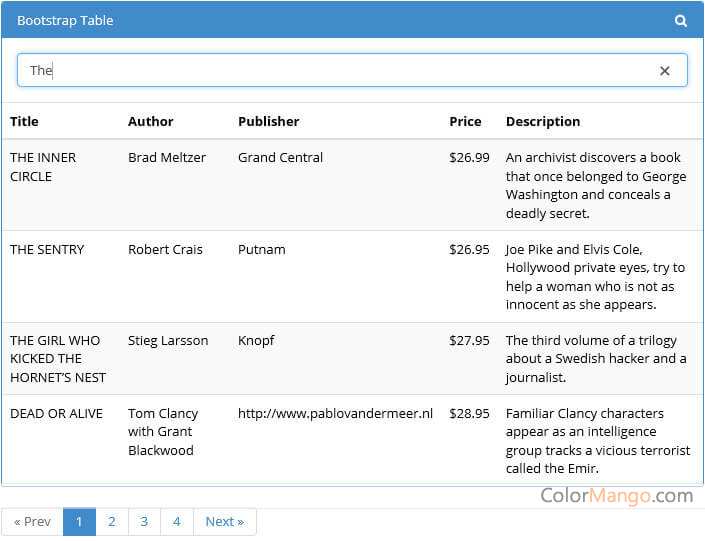Click inside the search input containing 'The'

coord(340,70)
